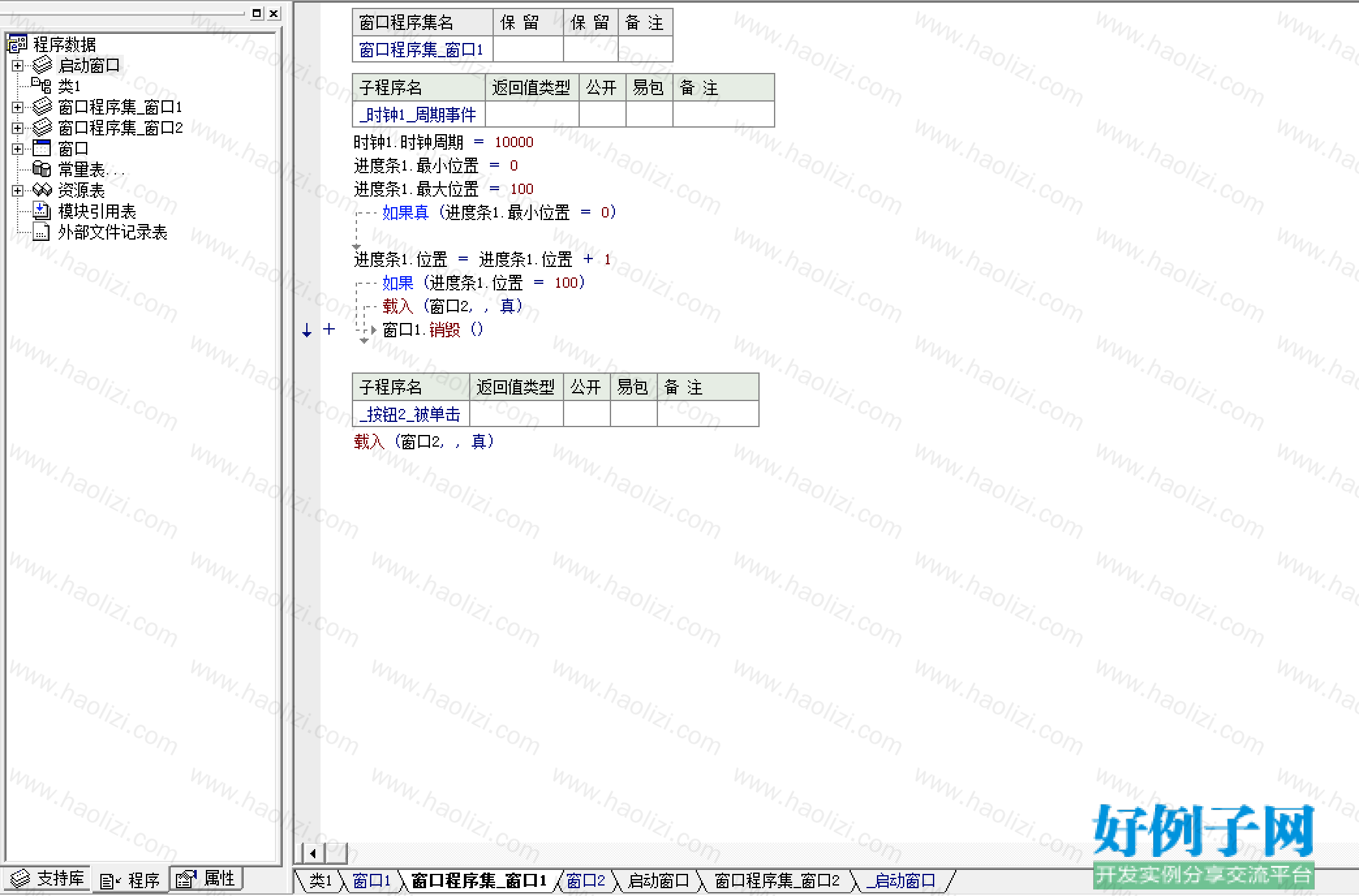Screen dimensions: 1359x896
Task: Click the 窗口程序集_窗口2 stack icon in tree
Action: pyautogui.click(x=42, y=128)
